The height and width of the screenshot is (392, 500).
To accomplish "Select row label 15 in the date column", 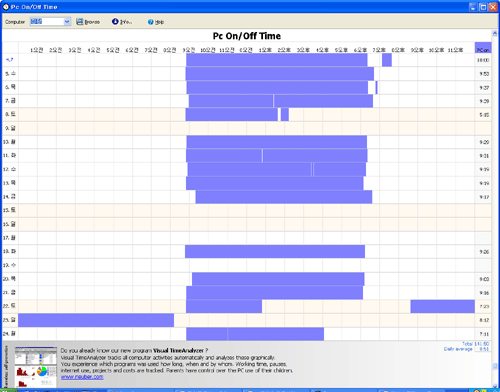I will coord(9,210).
